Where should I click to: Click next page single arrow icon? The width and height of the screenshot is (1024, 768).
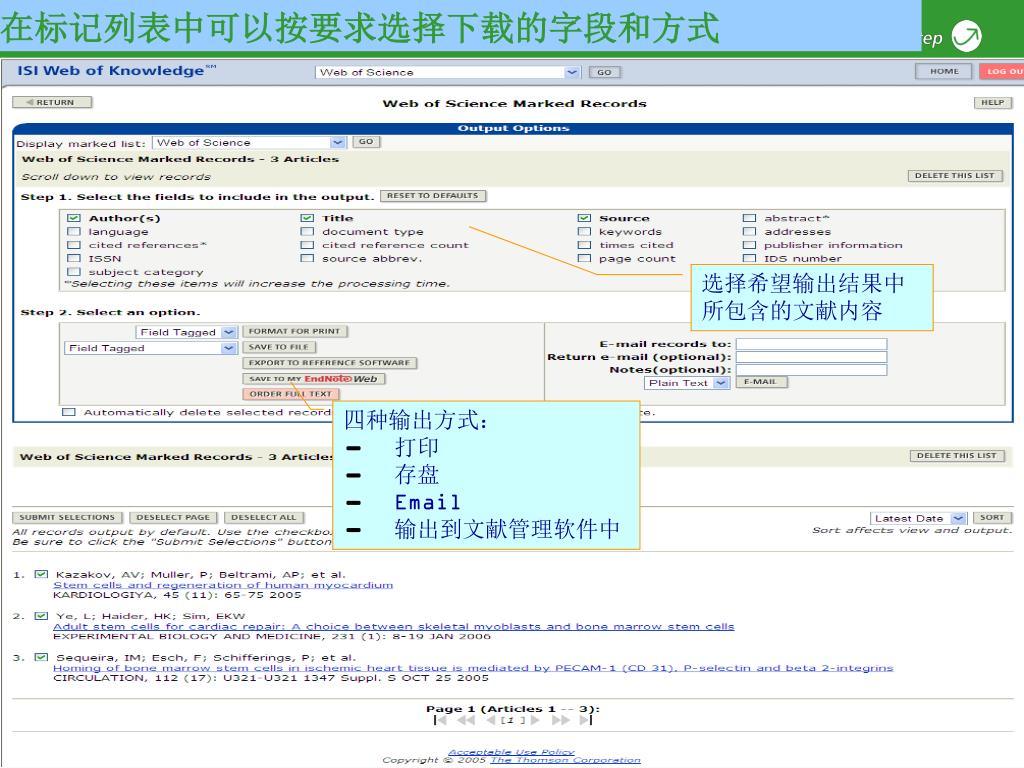pyautogui.click(x=535, y=720)
